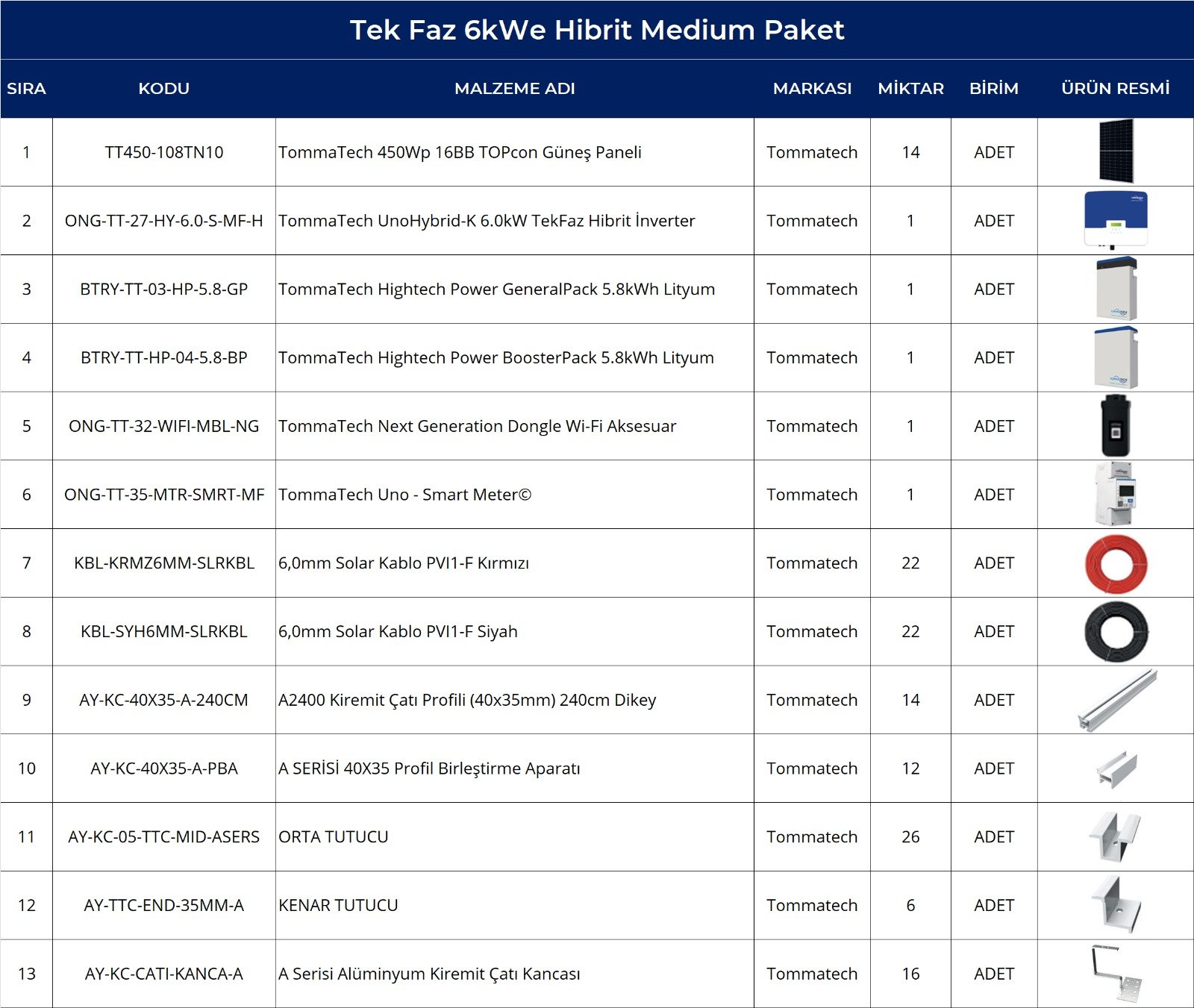This screenshot has width=1194, height=1008.
Task: Click the ÜRÜN RESMİ column header
Action: pos(1116,88)
